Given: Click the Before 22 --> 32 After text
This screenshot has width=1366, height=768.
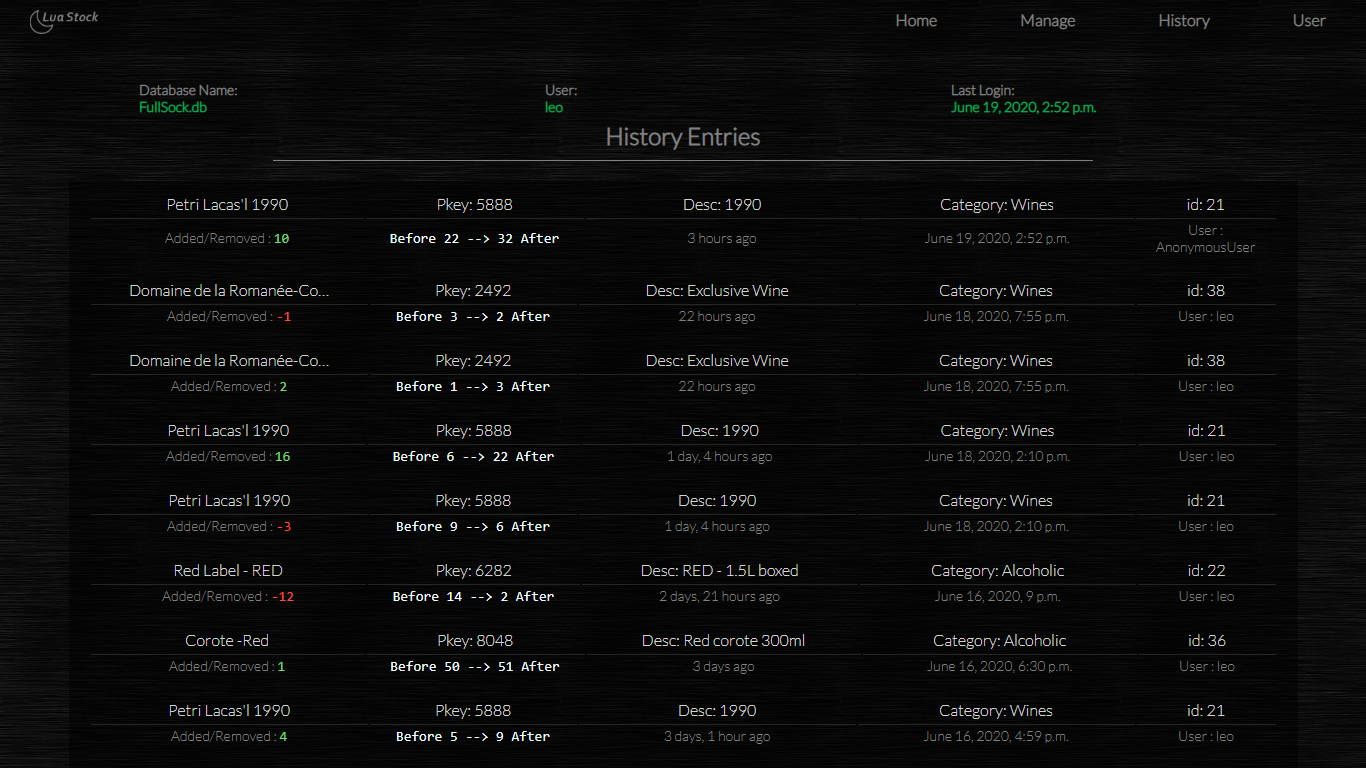Looking at the screenshot, I should pos(474,239).
